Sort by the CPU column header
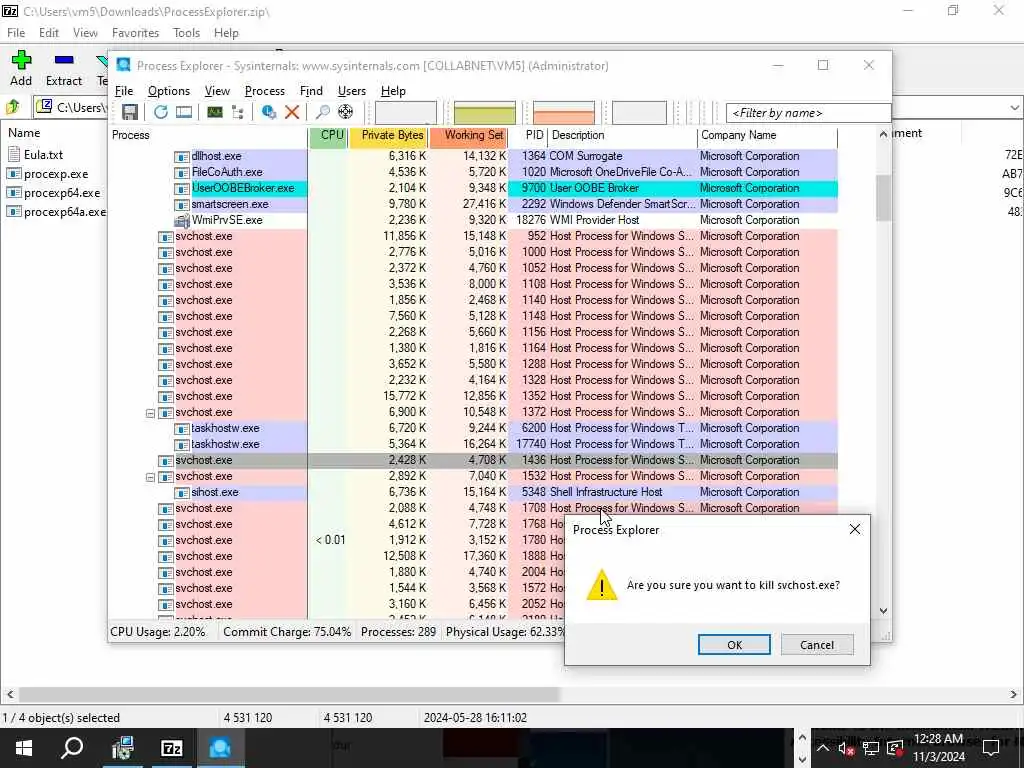Screen dimensions: 1024x768 coord(328,135)
